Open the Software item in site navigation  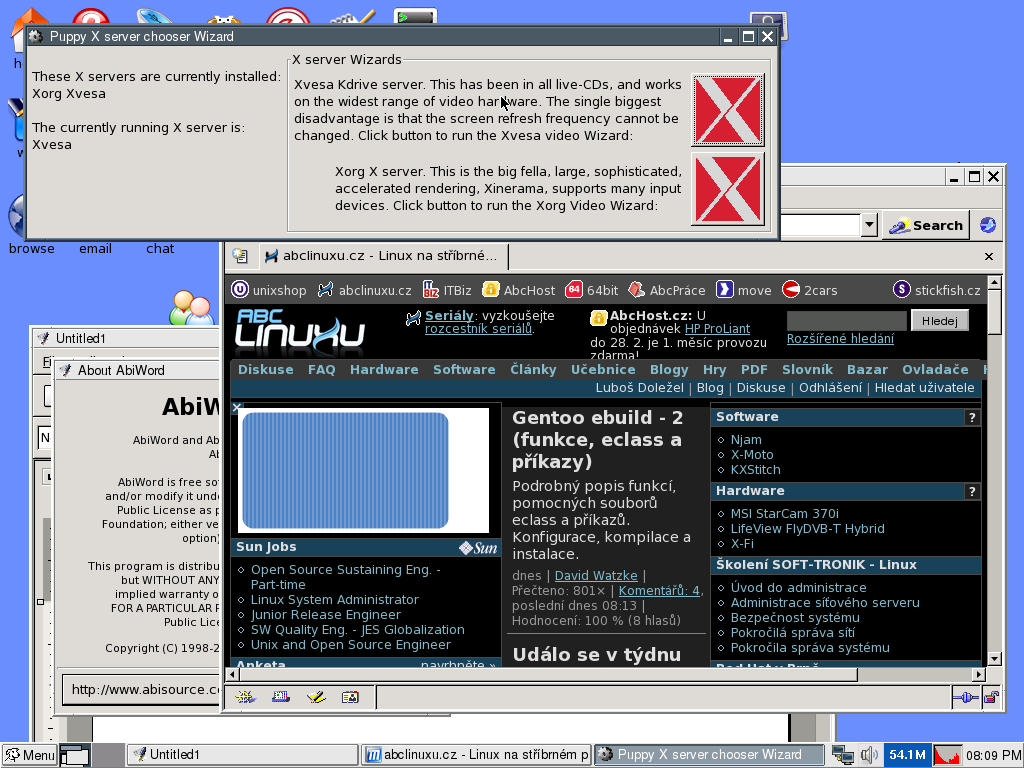(x=464, y=370)
